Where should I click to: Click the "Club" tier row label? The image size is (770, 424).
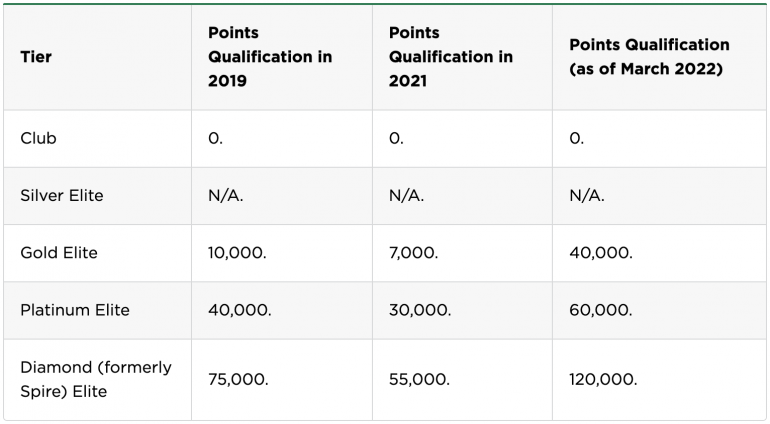click(39, 139)
